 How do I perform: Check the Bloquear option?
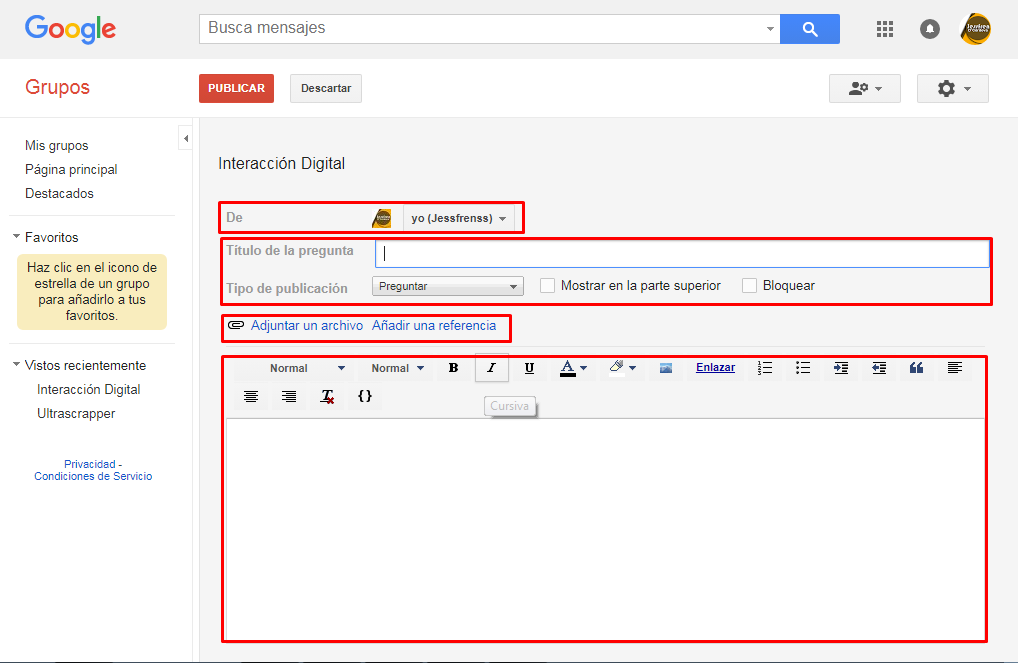pos(749,286)
